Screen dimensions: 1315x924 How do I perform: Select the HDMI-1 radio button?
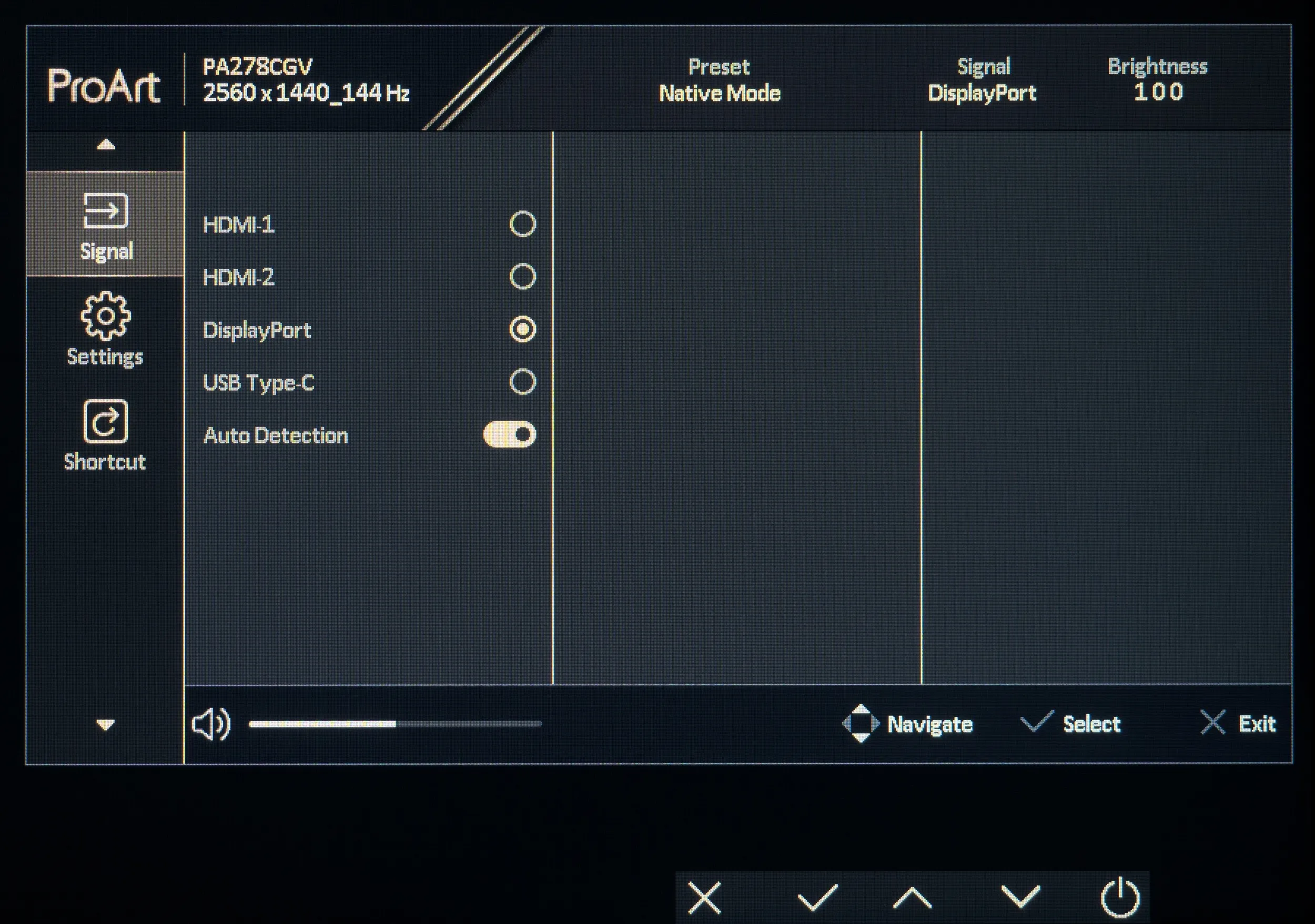pyautogui.click(x=522, y=224)
